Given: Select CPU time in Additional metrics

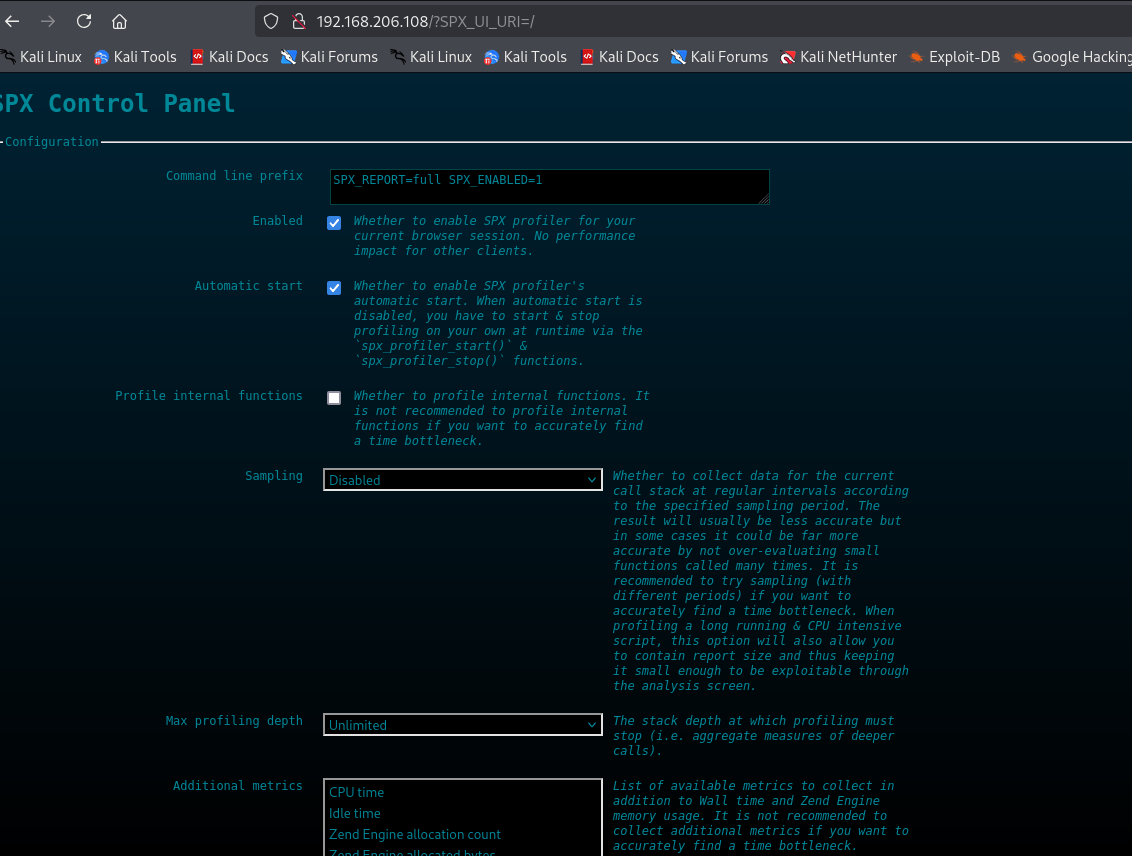Looking at the screenshot, I should (x=357, y=792).
